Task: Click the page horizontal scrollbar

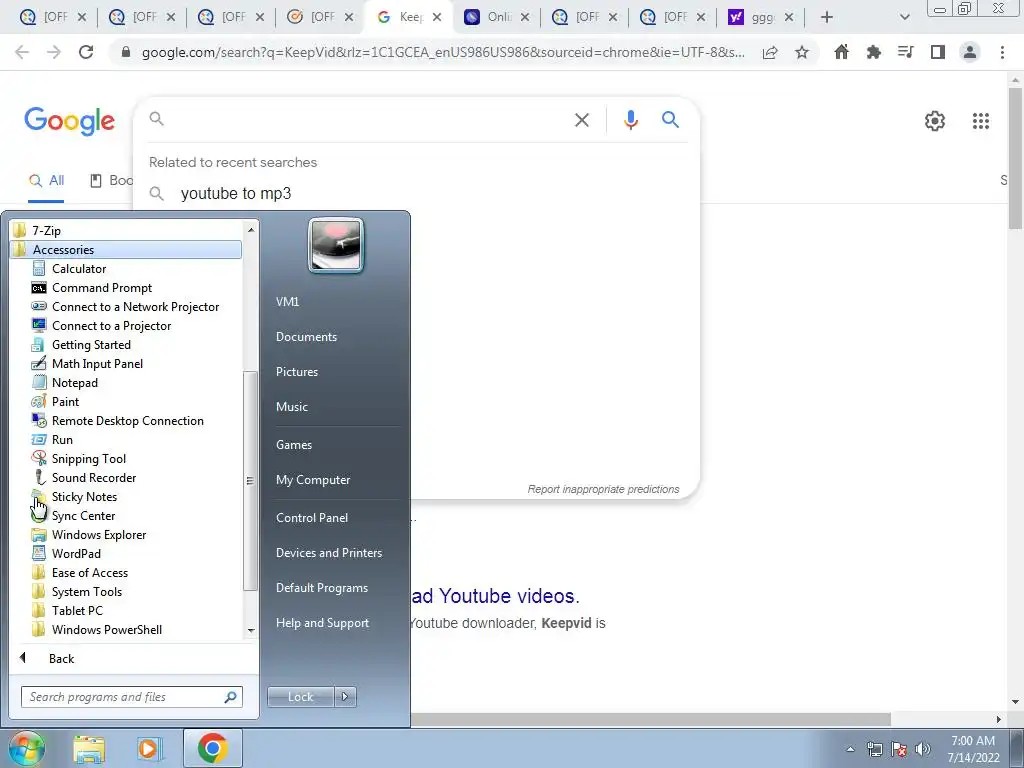Action: click(x=650, y=719)
